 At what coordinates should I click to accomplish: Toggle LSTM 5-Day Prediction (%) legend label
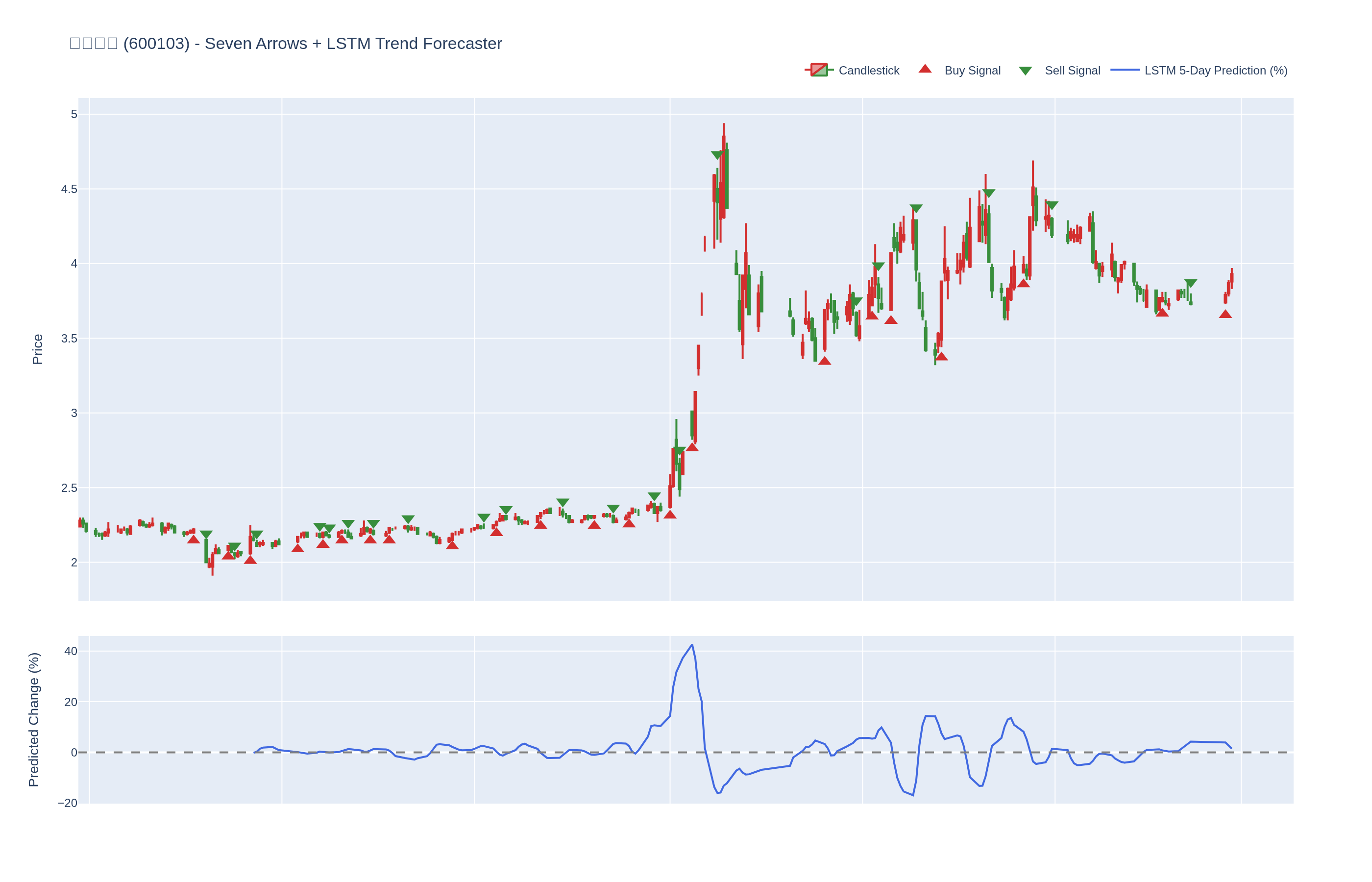pos(1215,71)
